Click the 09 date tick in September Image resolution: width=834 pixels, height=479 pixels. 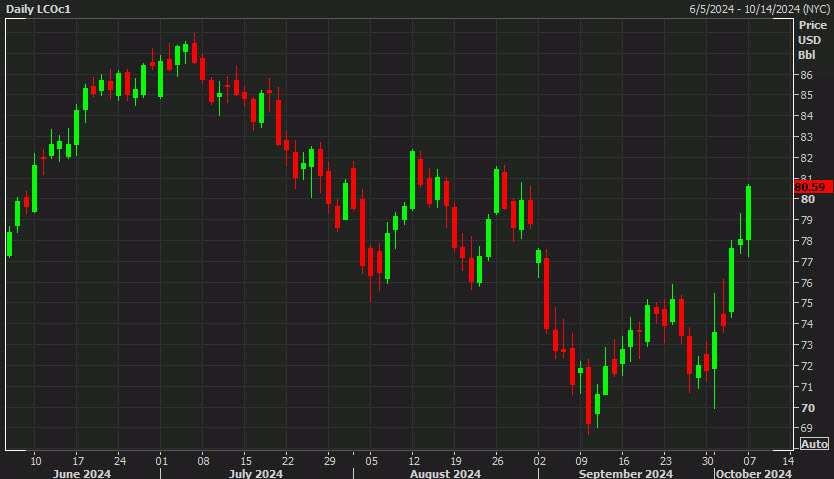[581, 461]
